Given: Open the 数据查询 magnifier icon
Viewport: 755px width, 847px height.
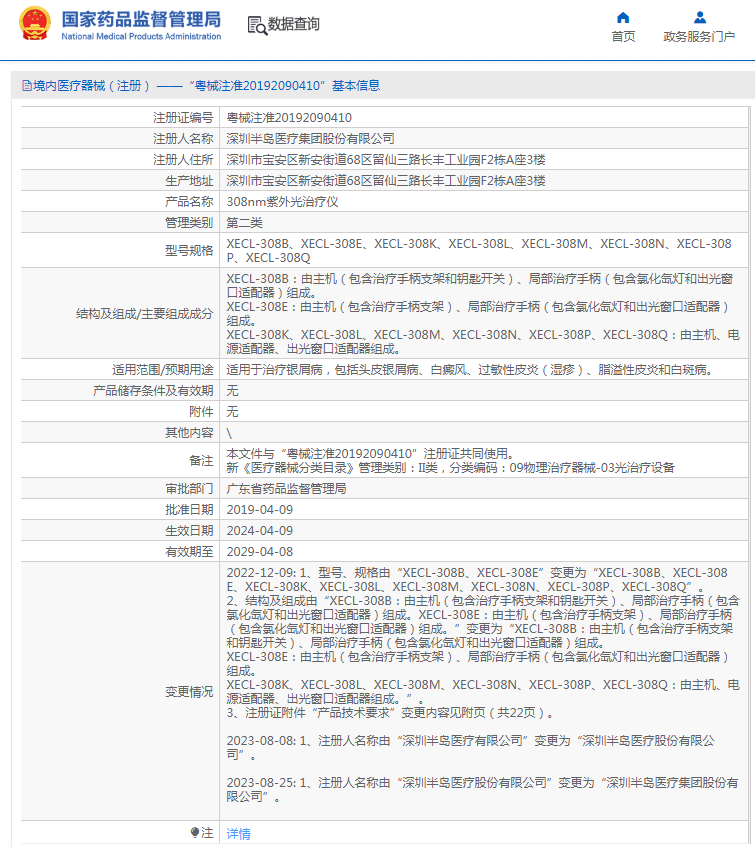Looking at the screenshot, I should 257,25.
